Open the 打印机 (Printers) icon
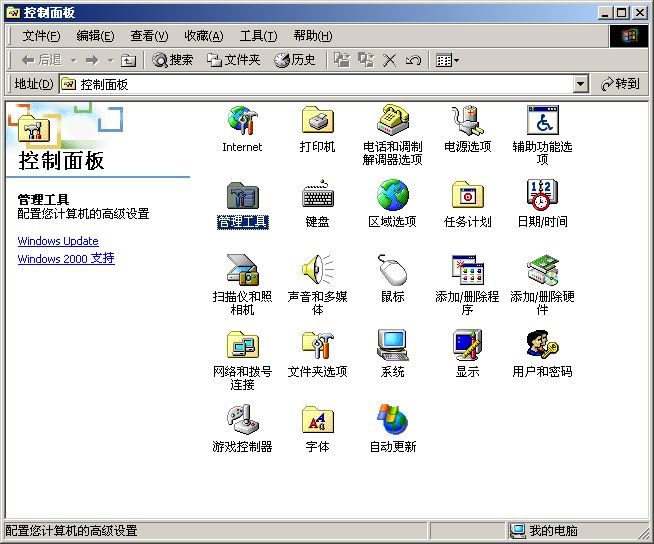Image resolution: width=654 pixels, height=544 pixels. (317, 122)
